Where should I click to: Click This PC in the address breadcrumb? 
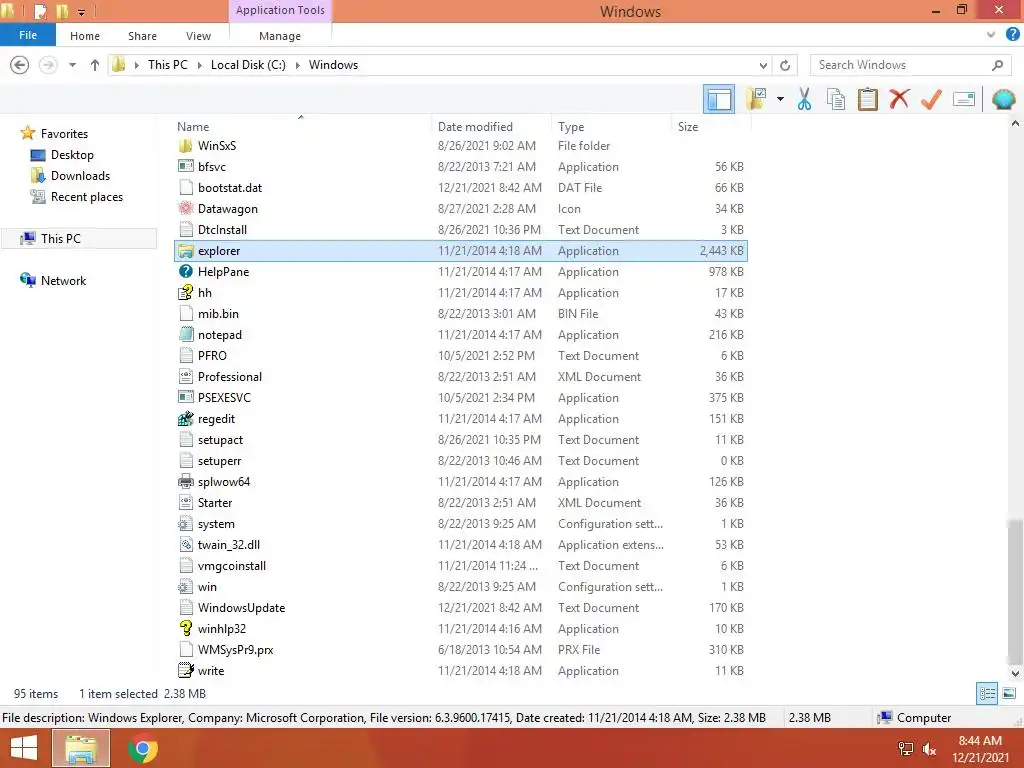[x=168, y=65]
